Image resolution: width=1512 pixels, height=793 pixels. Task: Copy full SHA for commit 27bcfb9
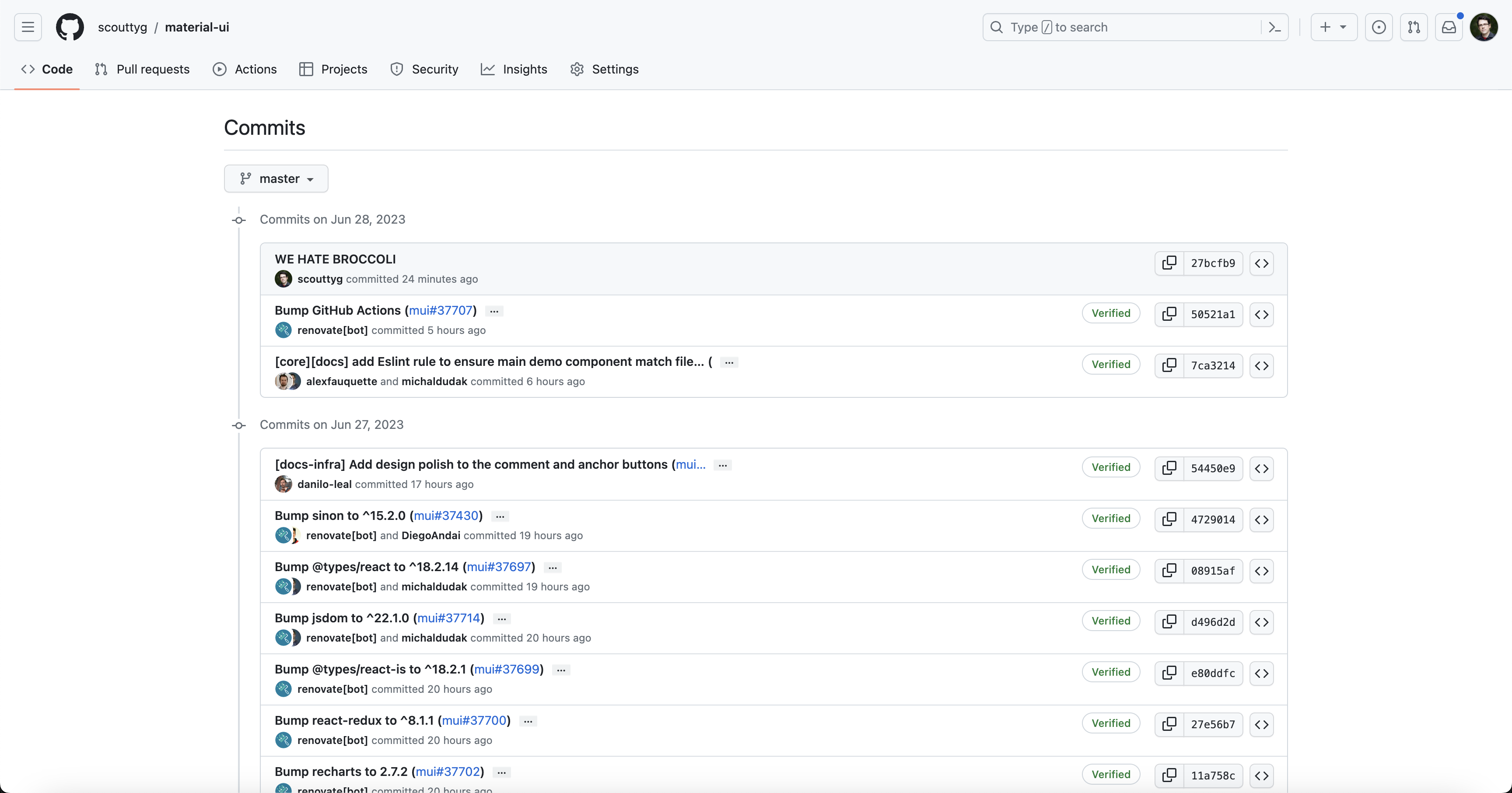tap(1169, 263)
